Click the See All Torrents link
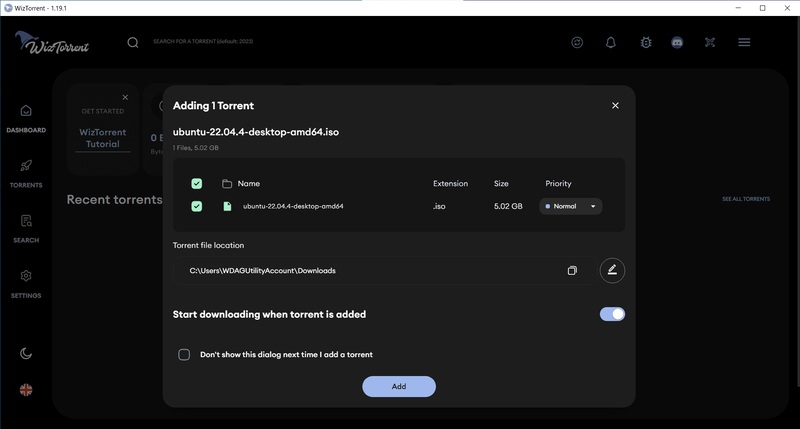 (x=746, y=200)
